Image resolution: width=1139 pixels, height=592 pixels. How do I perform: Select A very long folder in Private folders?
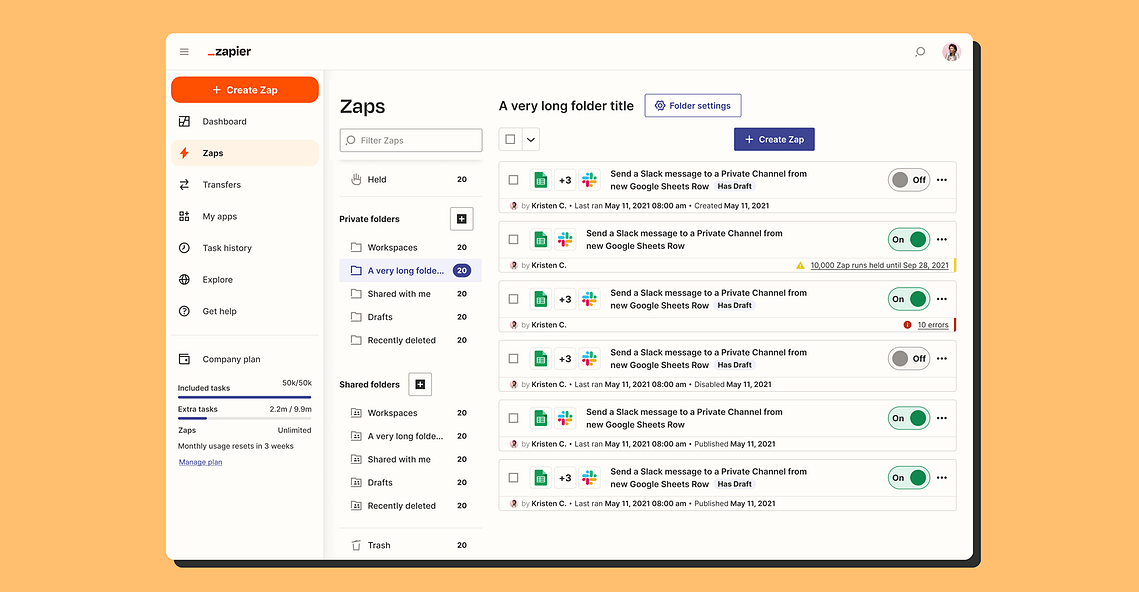click(x=410, y=271)
